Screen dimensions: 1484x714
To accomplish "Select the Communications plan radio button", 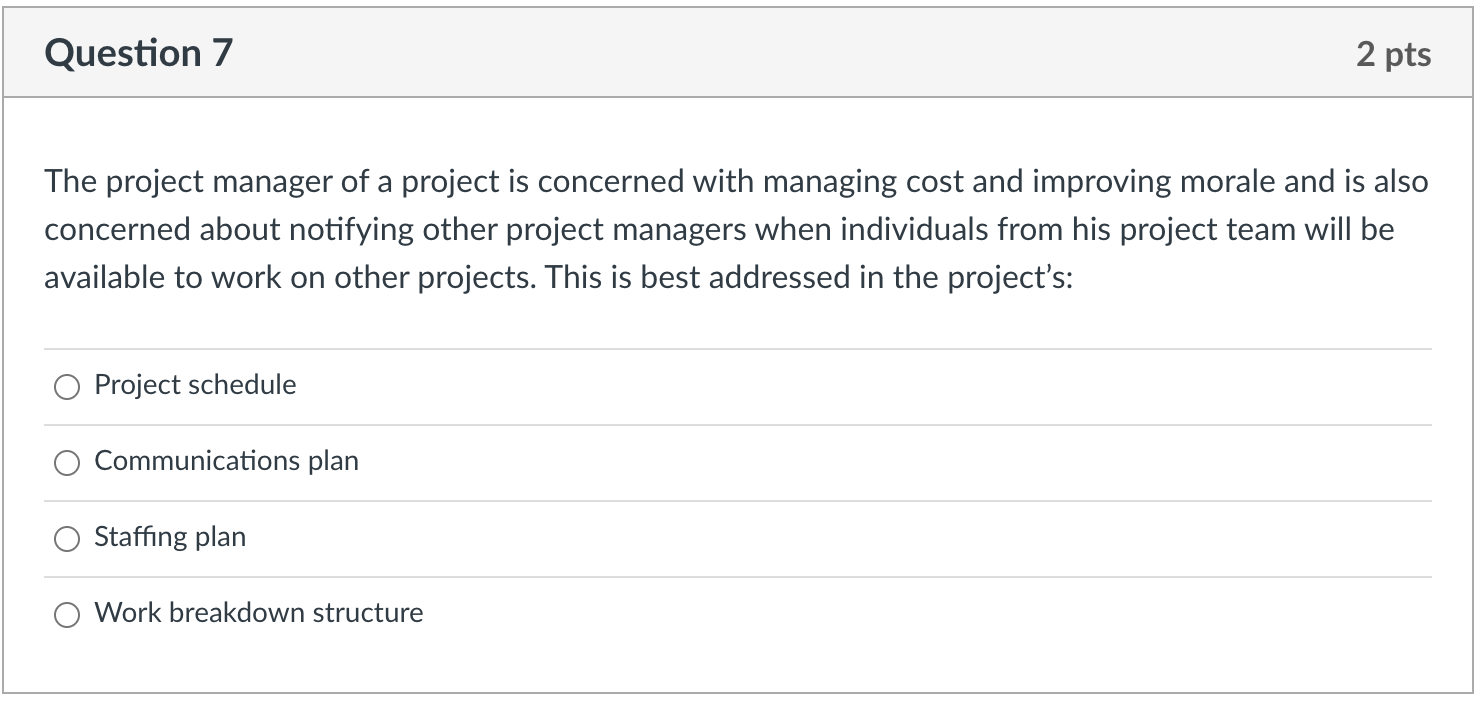I will click(67, 462).
